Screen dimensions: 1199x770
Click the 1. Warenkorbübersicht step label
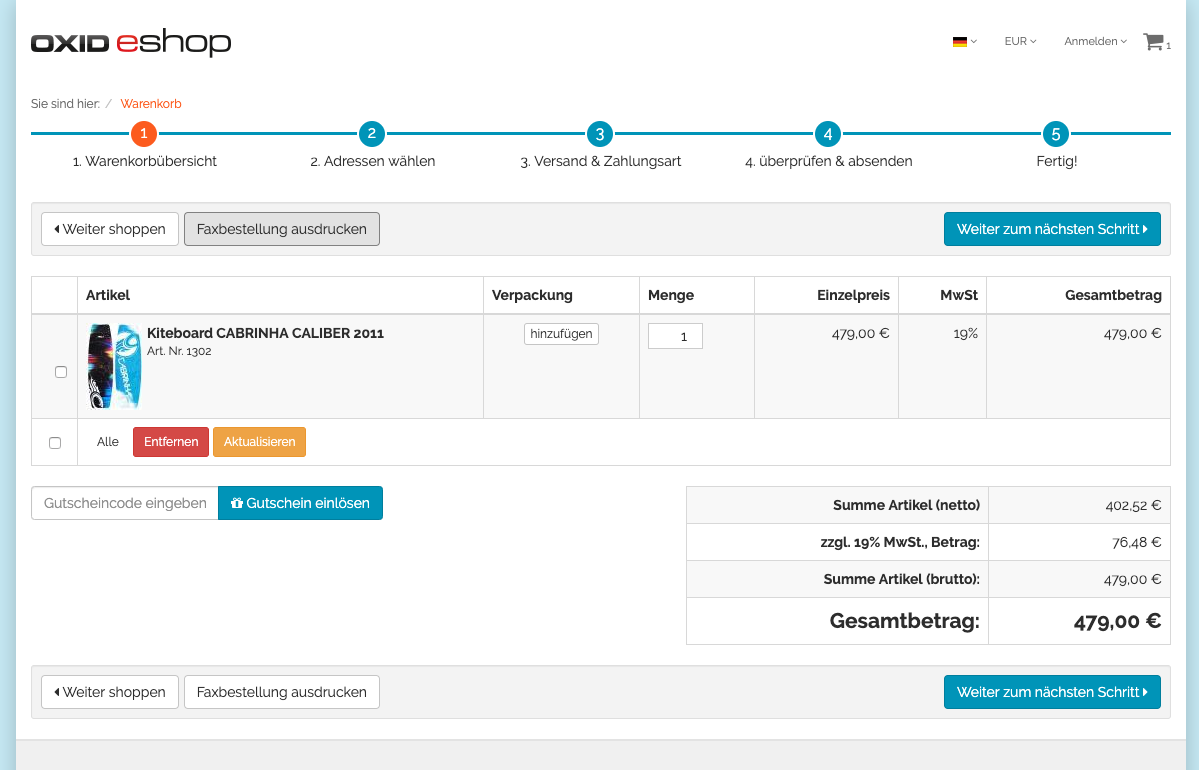[x=145, y=161]
